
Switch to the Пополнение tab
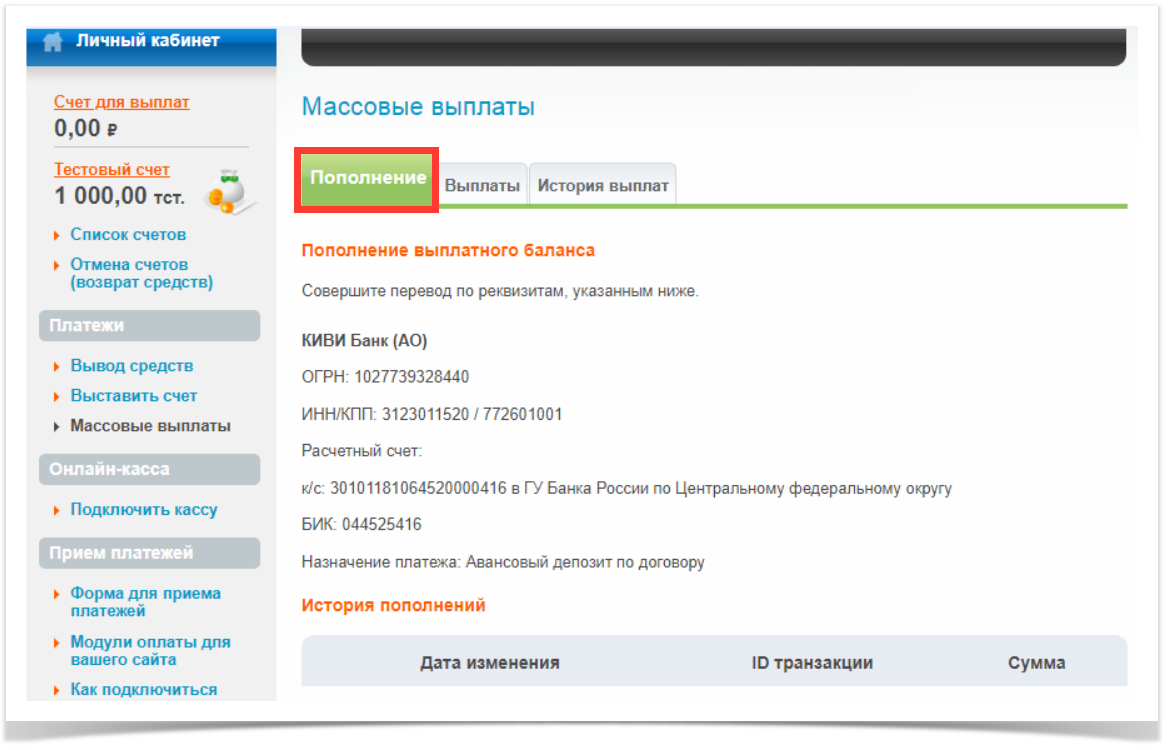[x=367, y=179]
